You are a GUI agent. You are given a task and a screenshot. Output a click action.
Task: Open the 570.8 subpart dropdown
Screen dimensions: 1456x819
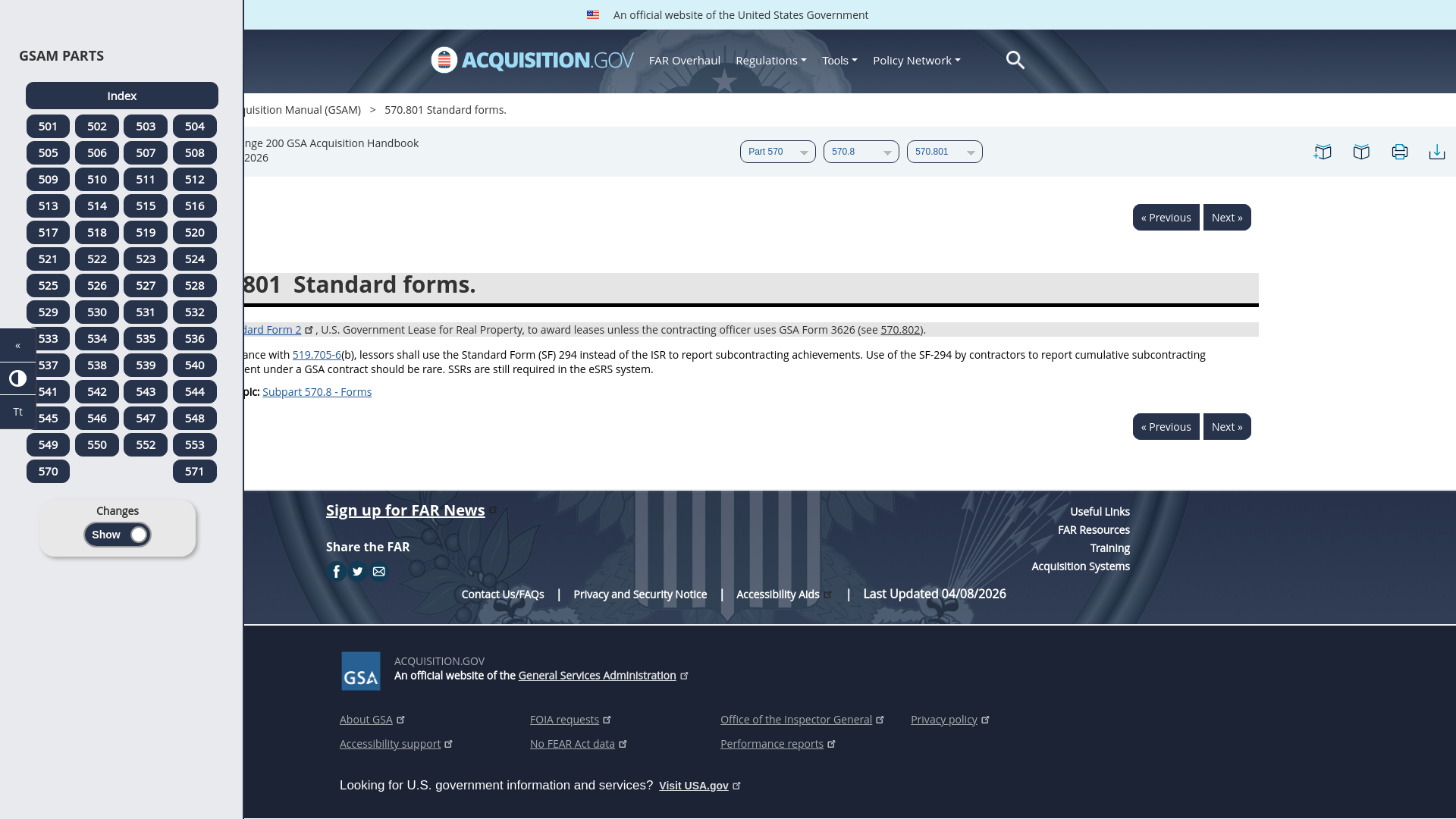pyautogui.click(x=861, y=152)
